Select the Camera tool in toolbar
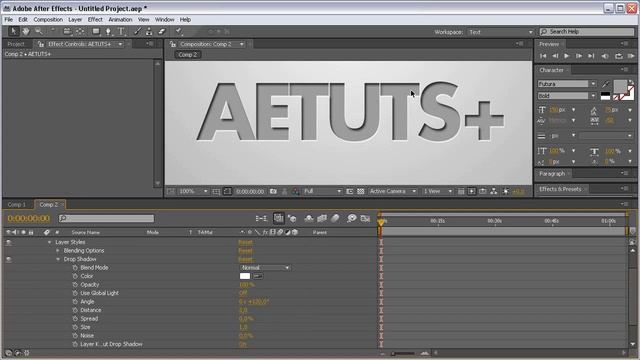 pos(67,31)
